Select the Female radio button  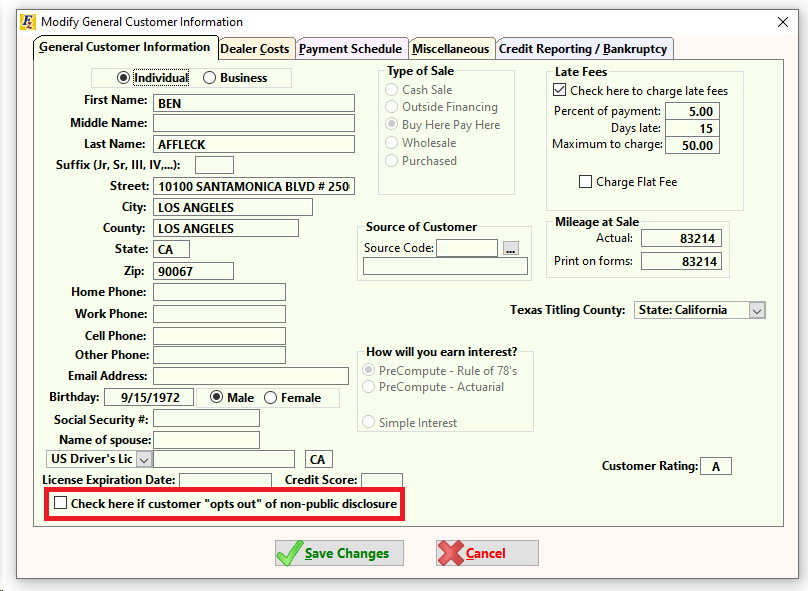[x=271, y=398]
